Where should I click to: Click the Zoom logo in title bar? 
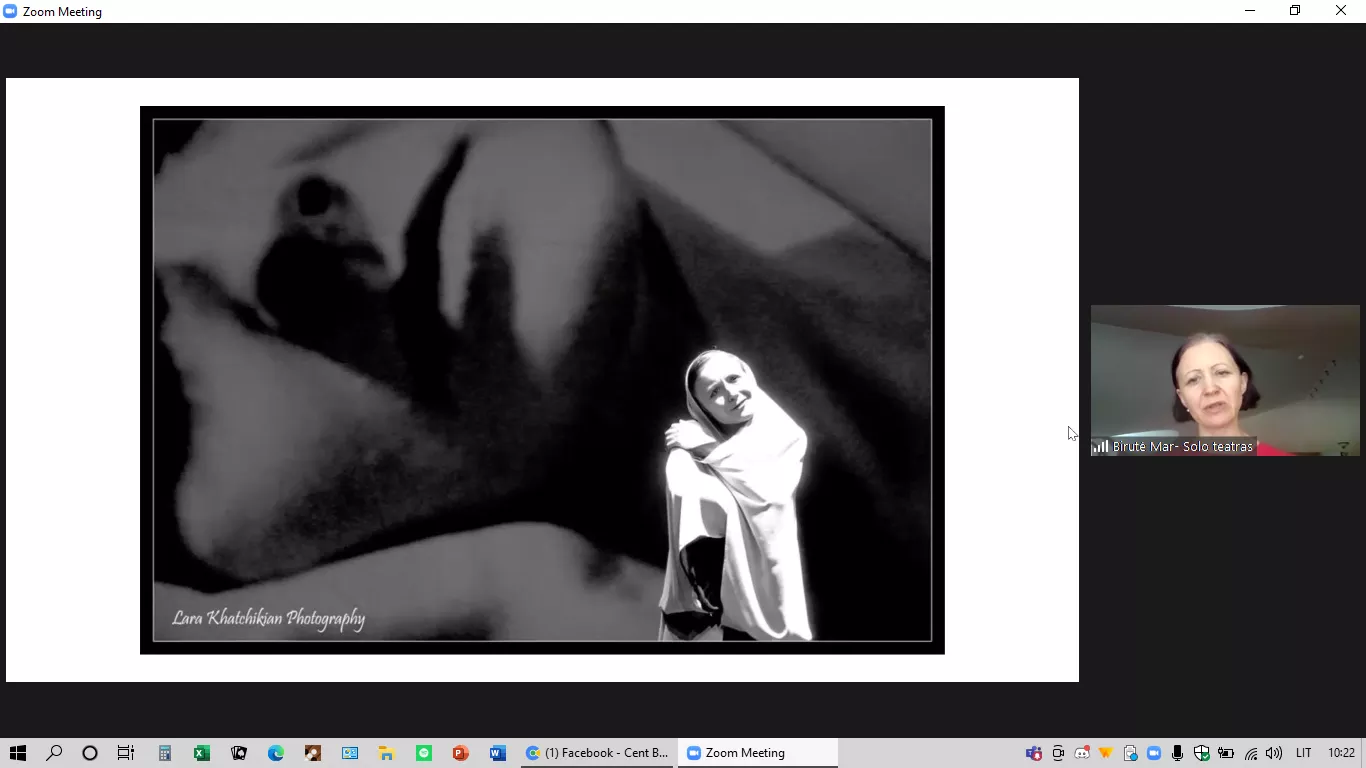(10, 11)
